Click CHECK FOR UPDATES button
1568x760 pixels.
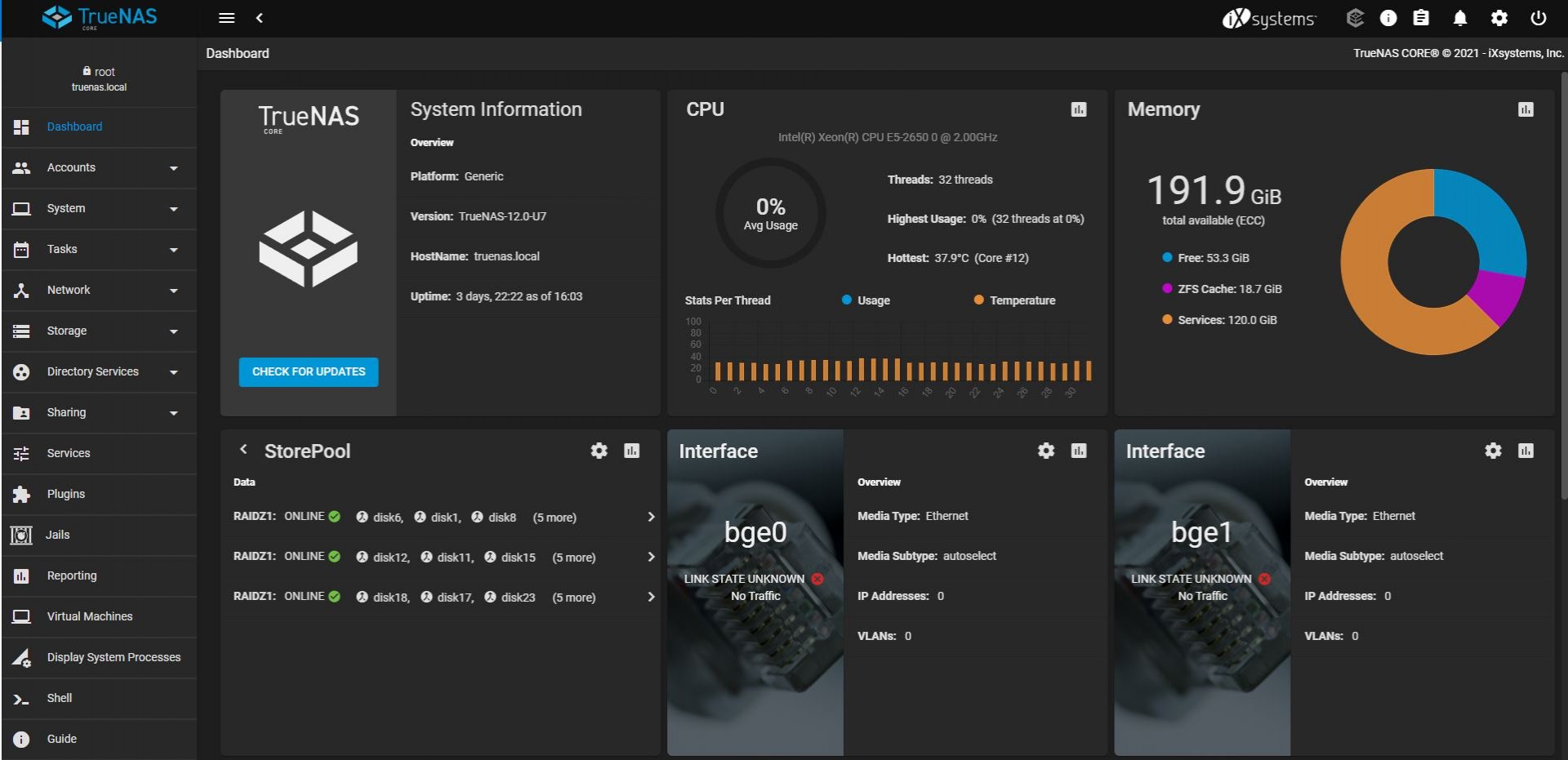[x=309, y=371]
